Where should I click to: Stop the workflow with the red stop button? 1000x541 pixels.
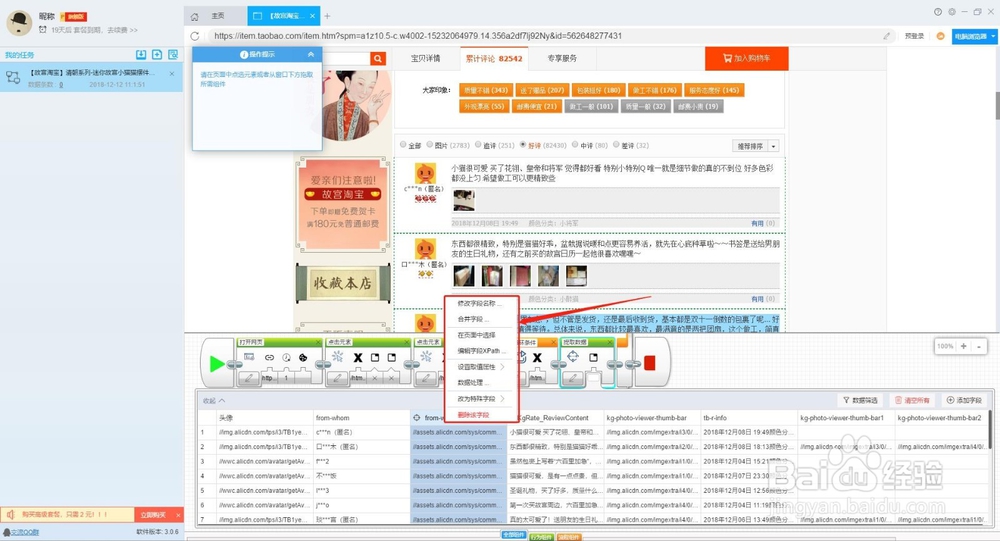point(649,363)
